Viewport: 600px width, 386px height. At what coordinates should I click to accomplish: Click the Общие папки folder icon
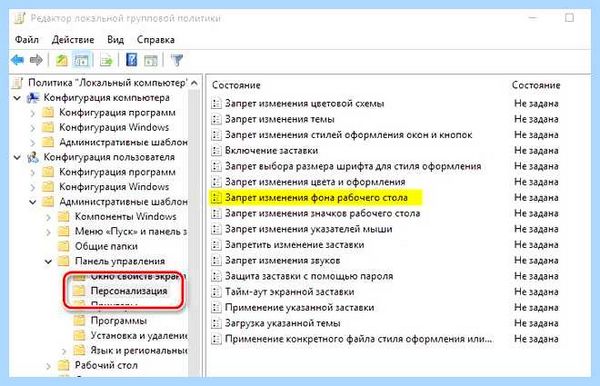click(64, 246)
